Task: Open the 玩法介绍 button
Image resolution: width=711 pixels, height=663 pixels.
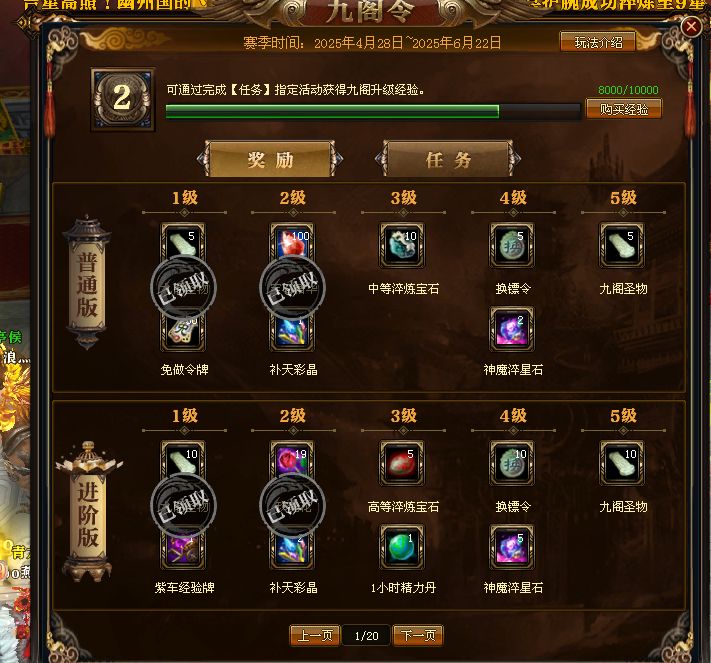Action: [x=598, y=43]
